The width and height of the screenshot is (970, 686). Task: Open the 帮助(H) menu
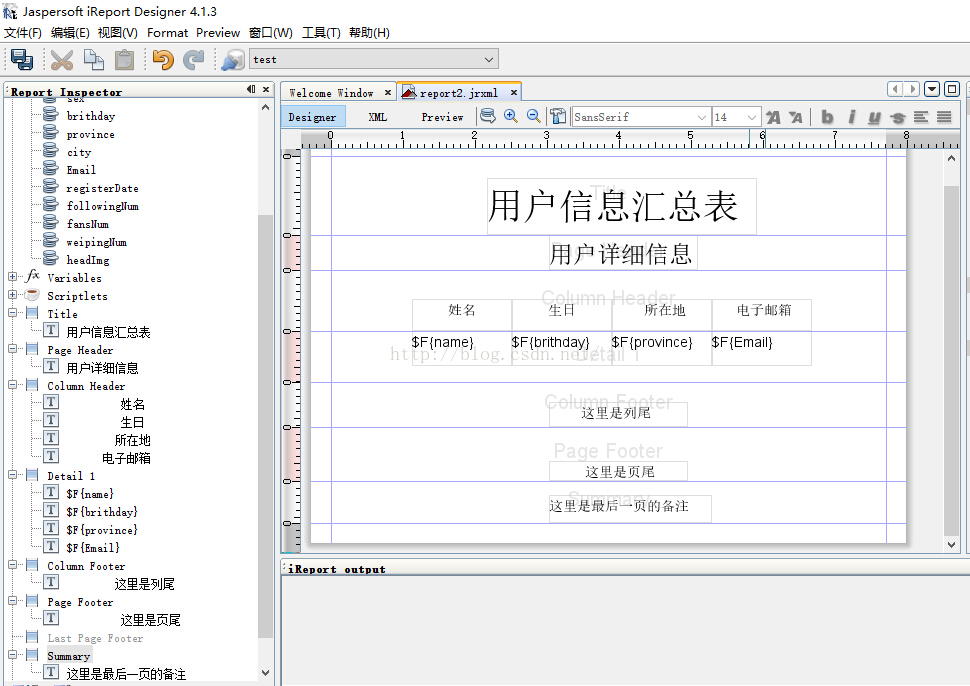coord(369,33)
